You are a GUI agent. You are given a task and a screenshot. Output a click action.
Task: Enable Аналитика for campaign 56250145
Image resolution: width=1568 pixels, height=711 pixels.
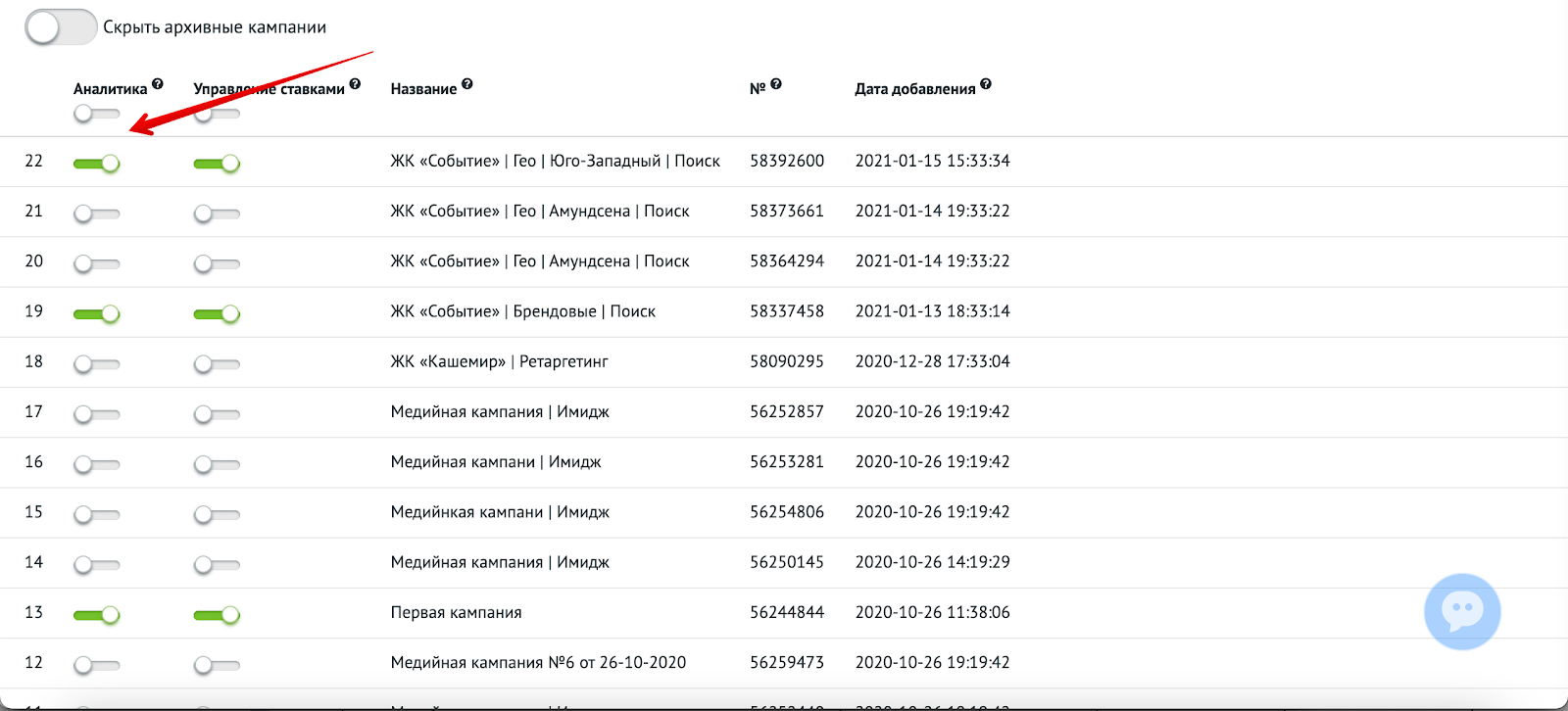[96, 564]
